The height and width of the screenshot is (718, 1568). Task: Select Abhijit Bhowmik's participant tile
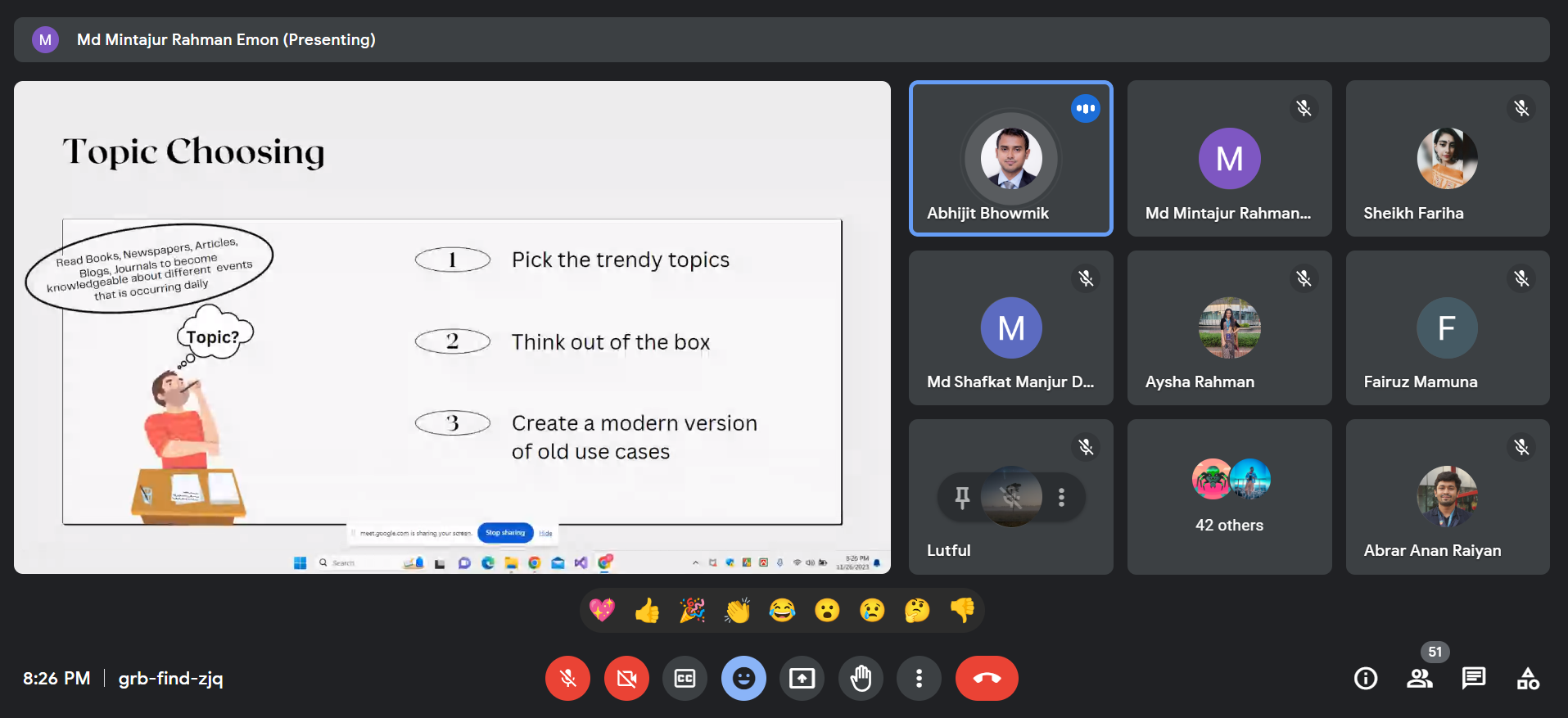[1010, 158]
